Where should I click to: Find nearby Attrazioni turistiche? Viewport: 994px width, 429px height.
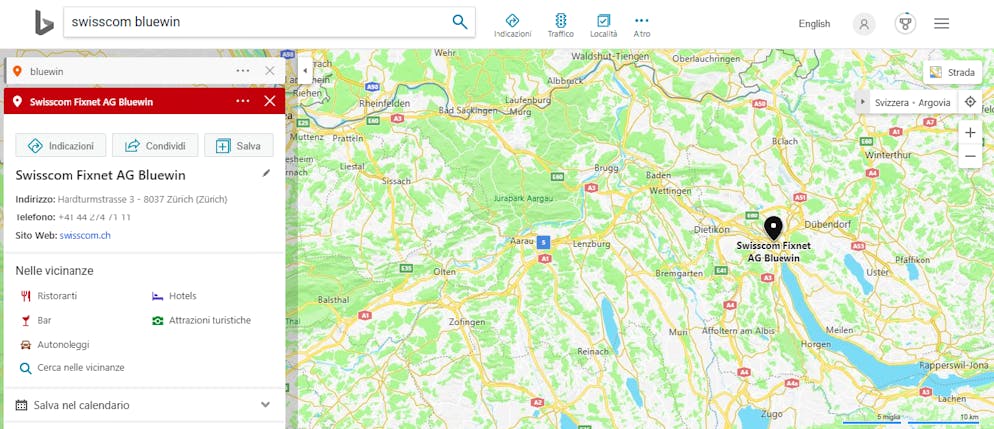point(202,321)
